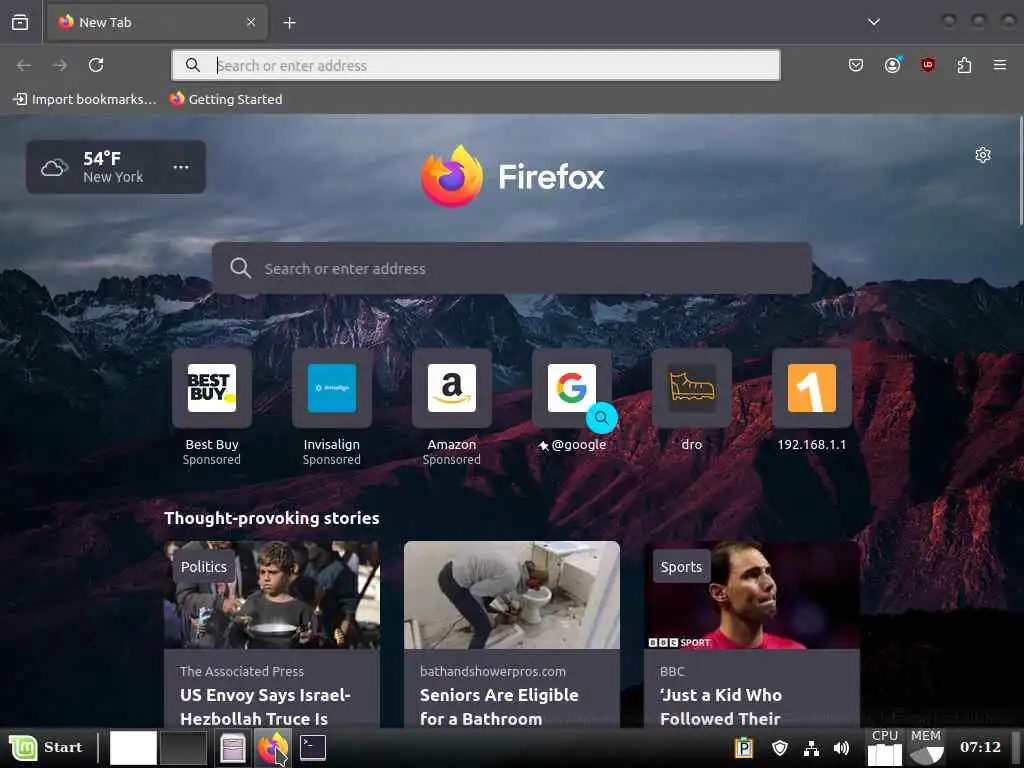Open the P tray icon in the taskbar
Viewport: 1024px width, 768px height.
[x=743, y=748]
